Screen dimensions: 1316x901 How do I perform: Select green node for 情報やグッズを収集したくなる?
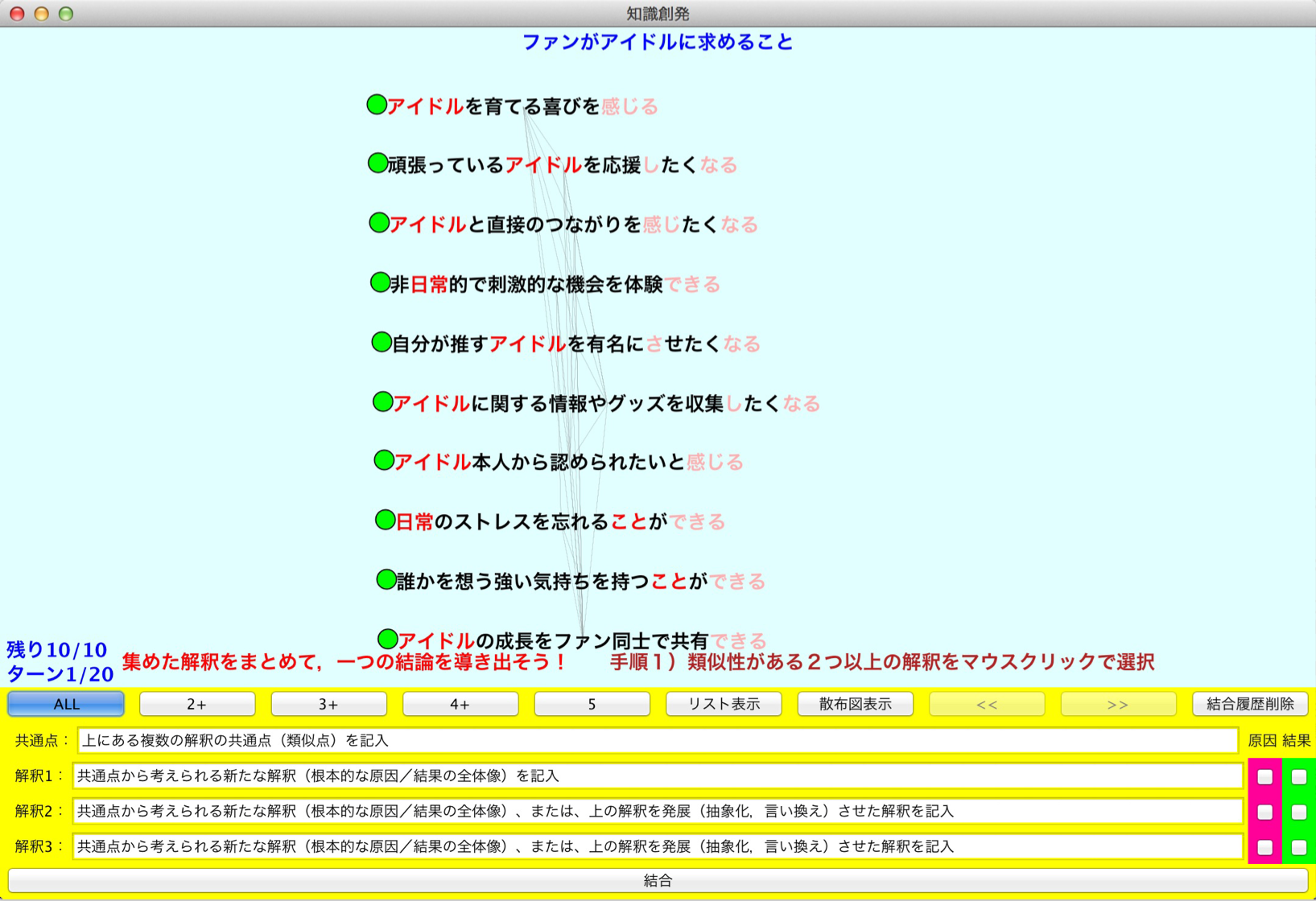(383, 401)
